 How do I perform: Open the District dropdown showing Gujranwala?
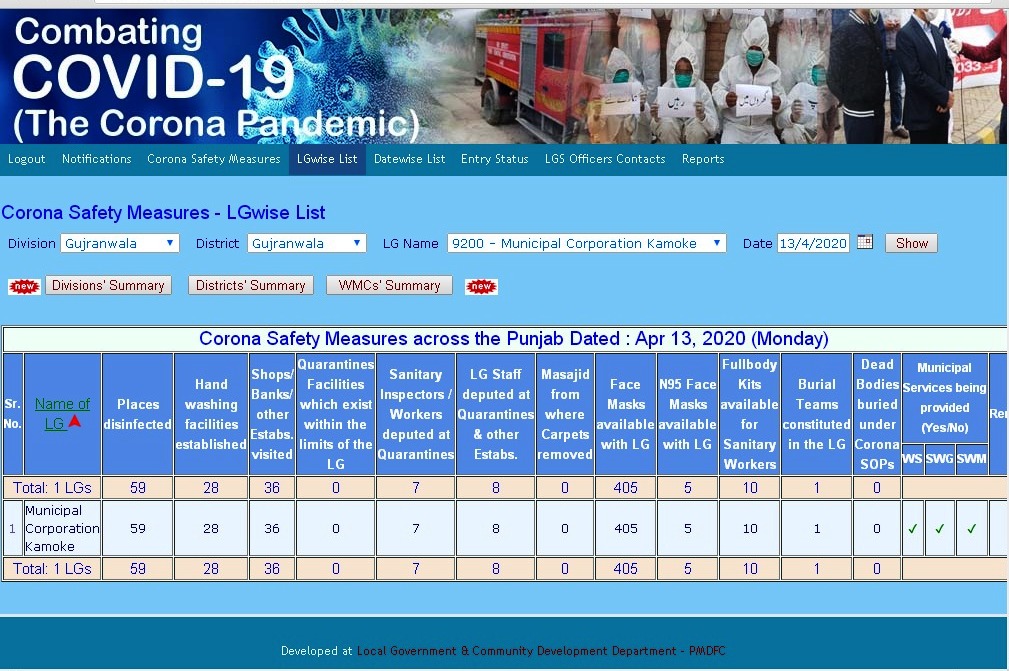(307, 243)
